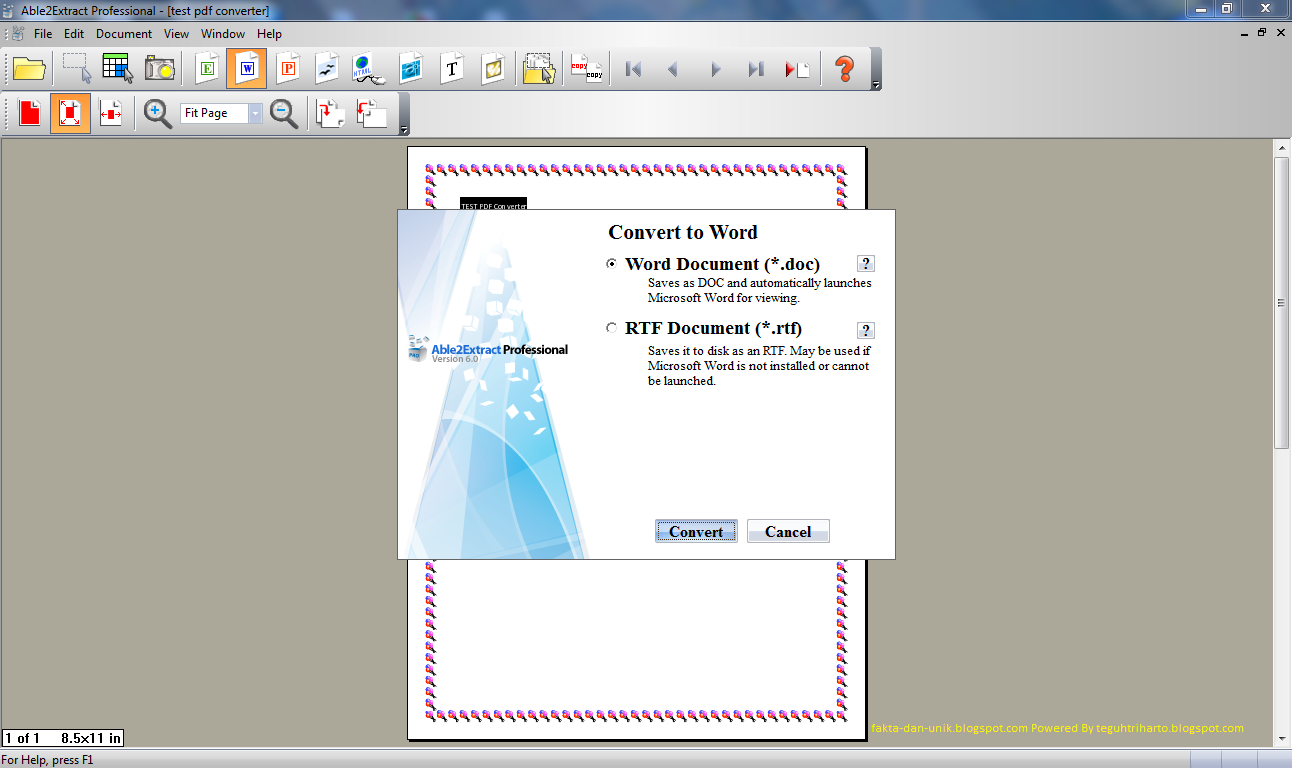
Task: Click the zoom in magnifier
Action: point(157,114)
